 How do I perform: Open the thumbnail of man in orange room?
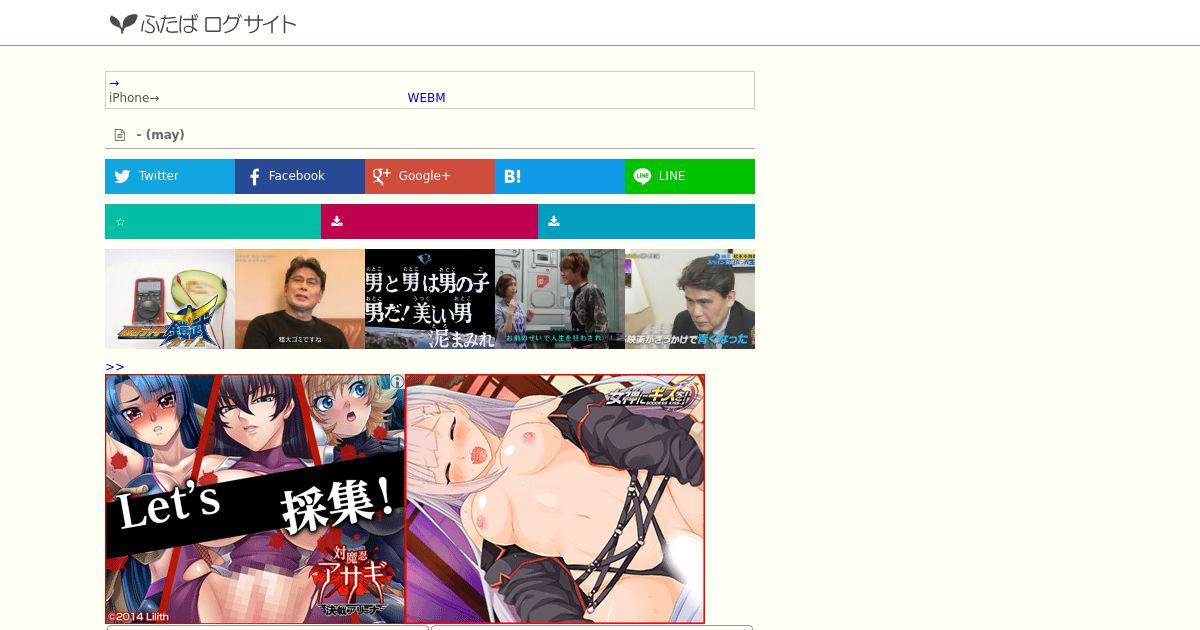coord(300,299)
